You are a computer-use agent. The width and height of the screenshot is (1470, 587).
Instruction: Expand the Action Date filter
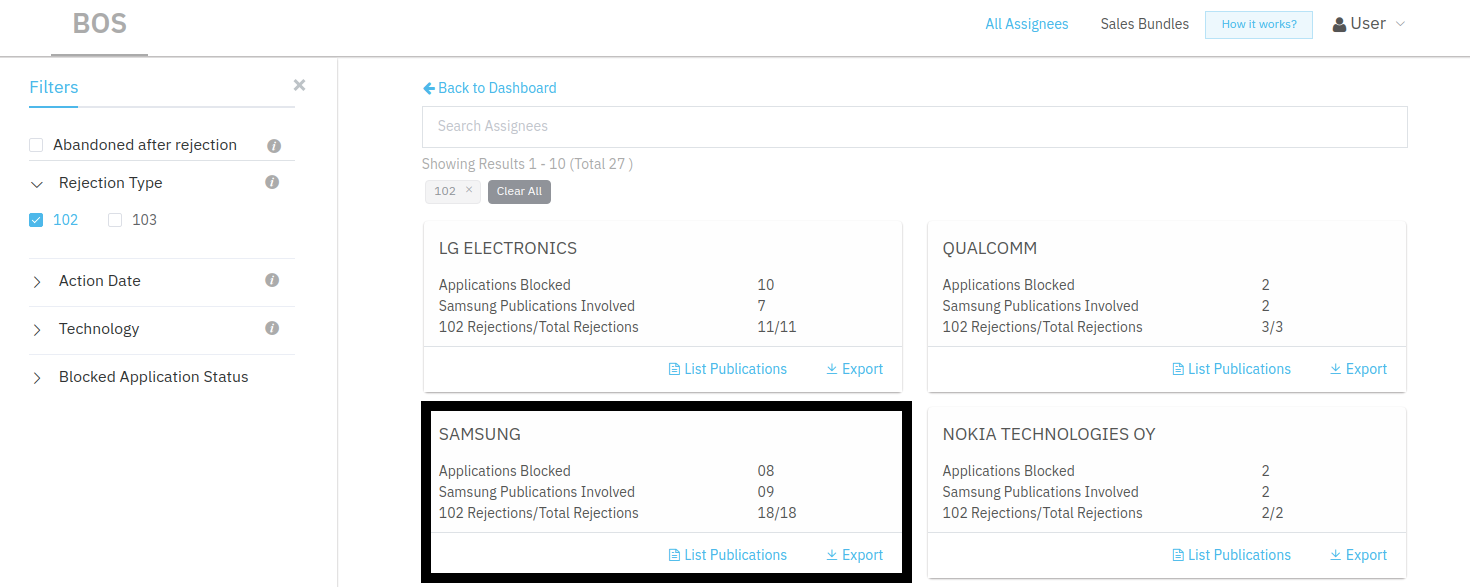point(37,282)
